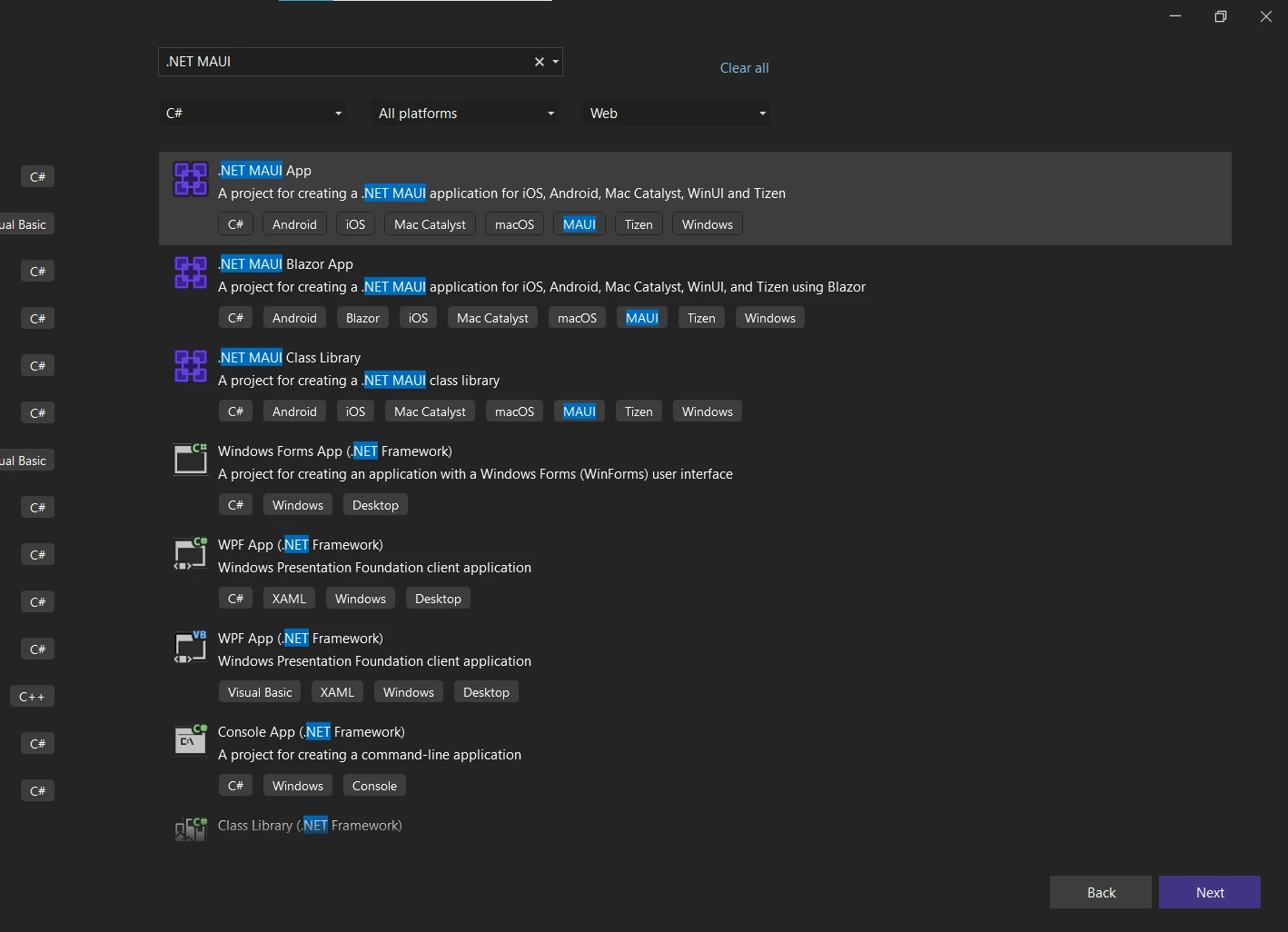
Task: Open the search history dropdown arrow
Action: (555, 62)
